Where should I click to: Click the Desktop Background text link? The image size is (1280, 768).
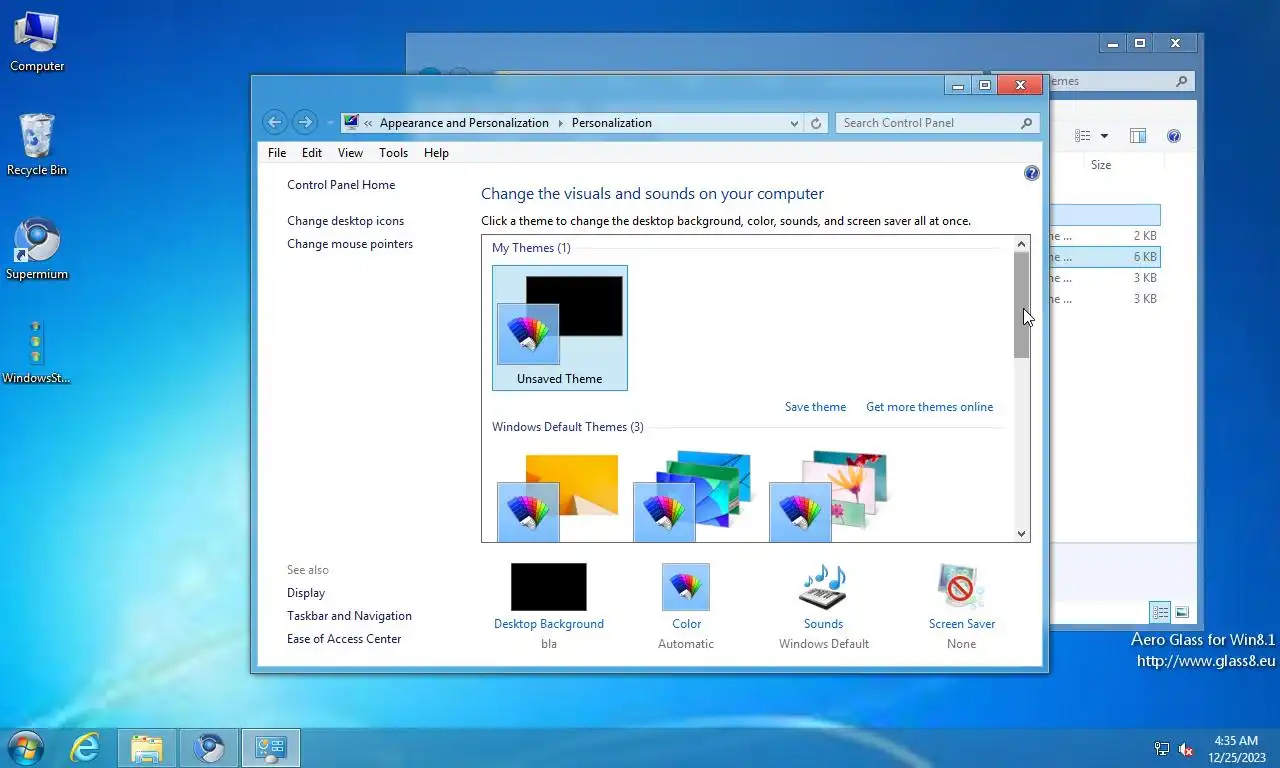pyautogui.click(x=549, y=624)
